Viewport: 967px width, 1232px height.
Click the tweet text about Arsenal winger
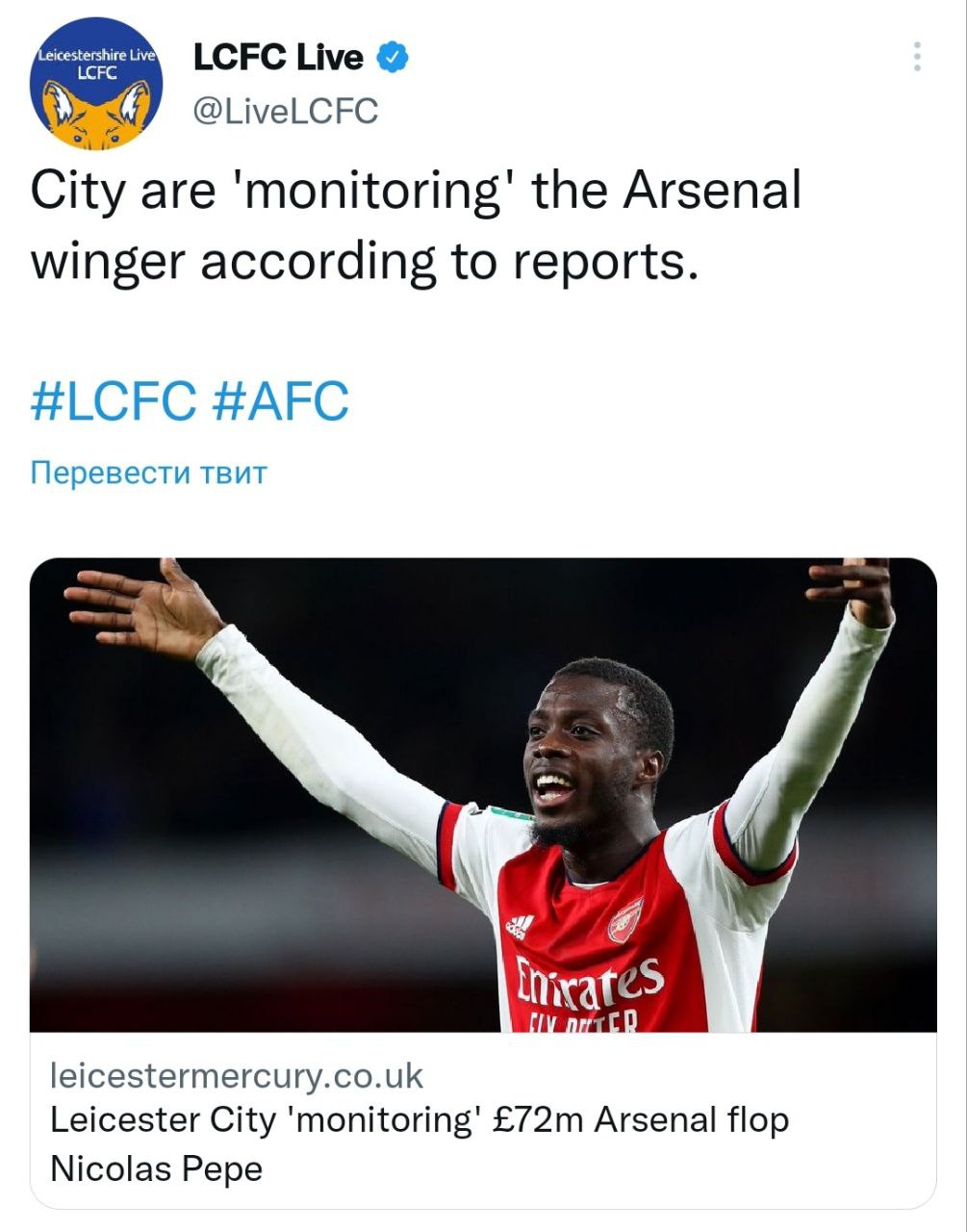[x=416, y=225]
